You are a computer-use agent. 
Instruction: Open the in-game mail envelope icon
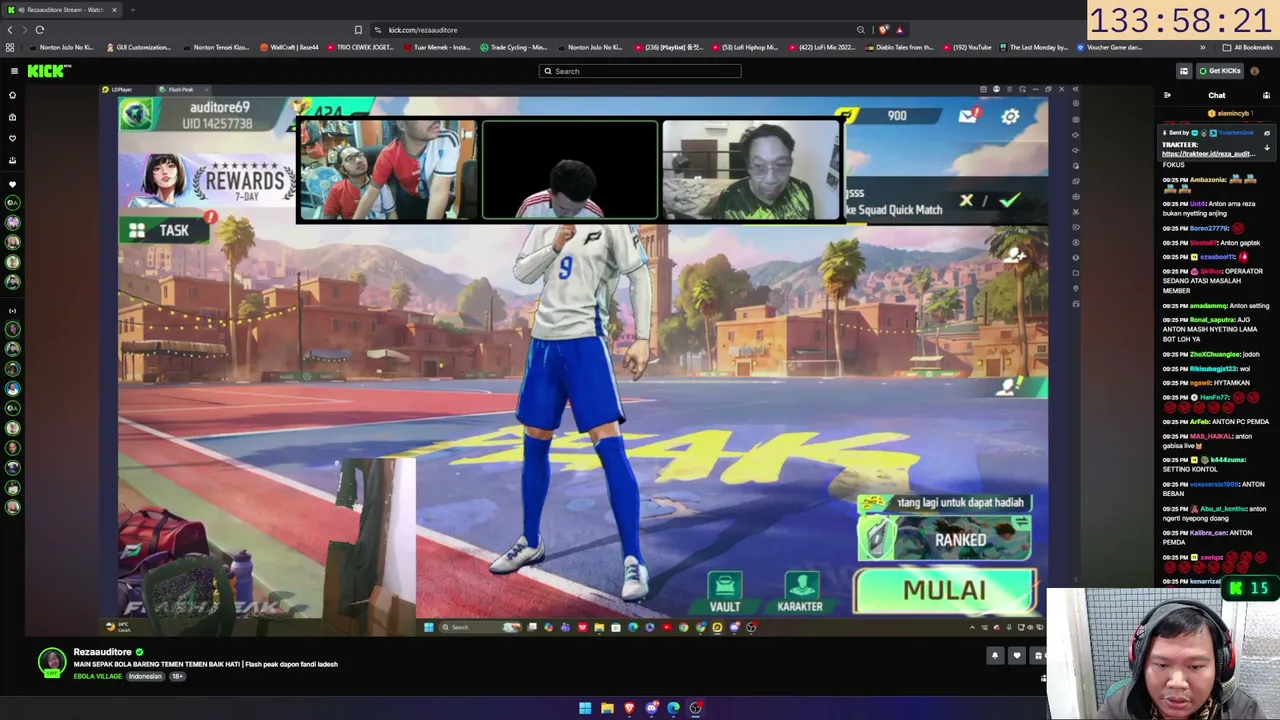(x=968, y=116)
